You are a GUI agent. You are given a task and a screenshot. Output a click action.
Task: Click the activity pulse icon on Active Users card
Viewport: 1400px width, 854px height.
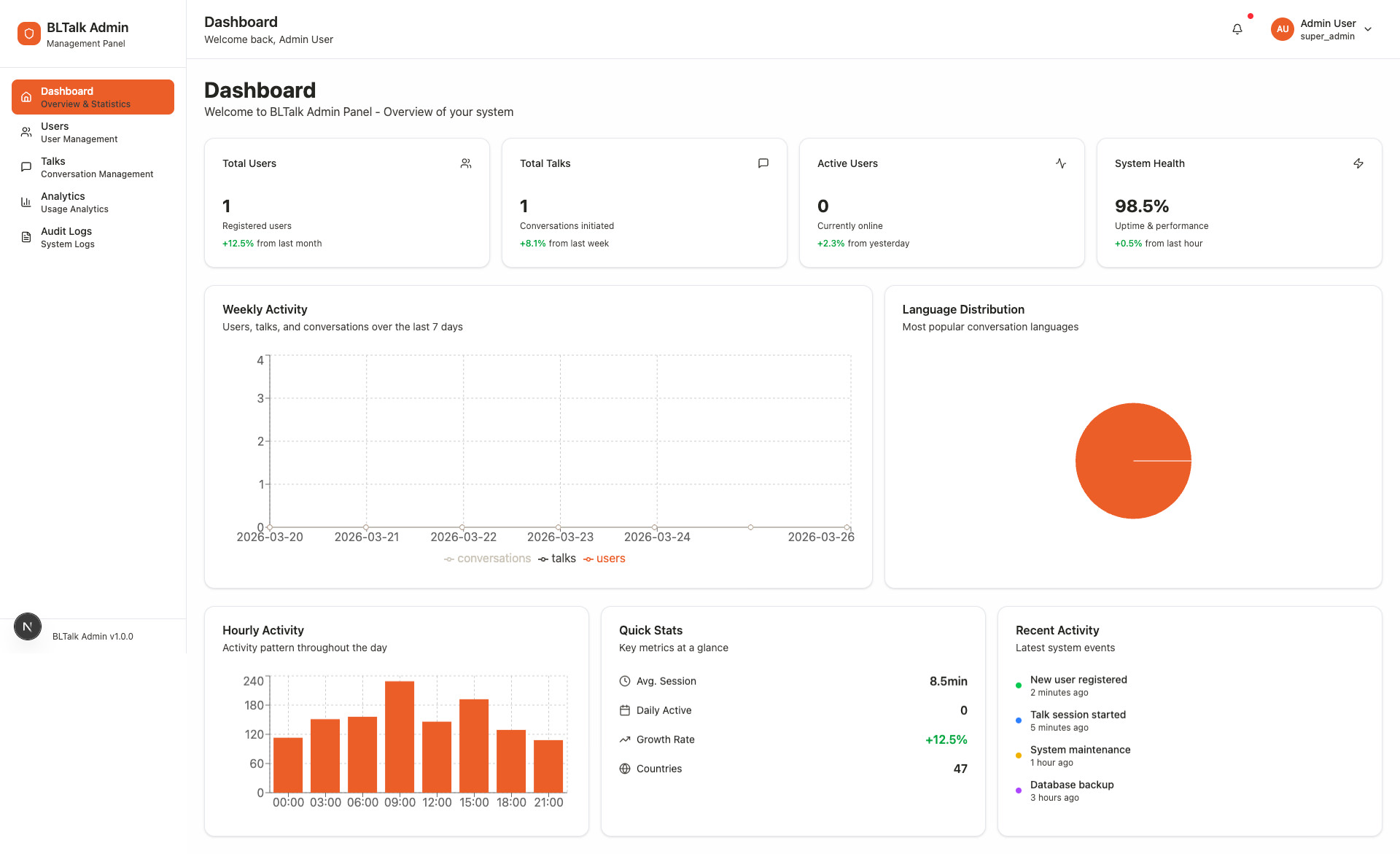1061,163
